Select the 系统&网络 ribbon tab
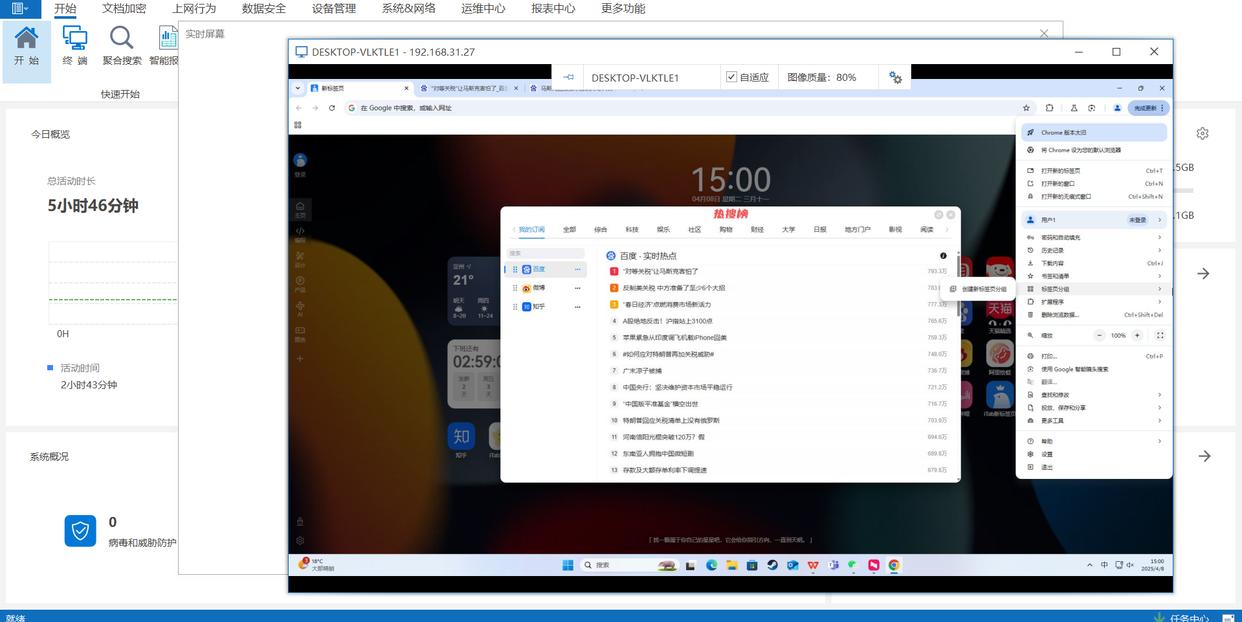The image size is (1242, 622). point(408,8)
